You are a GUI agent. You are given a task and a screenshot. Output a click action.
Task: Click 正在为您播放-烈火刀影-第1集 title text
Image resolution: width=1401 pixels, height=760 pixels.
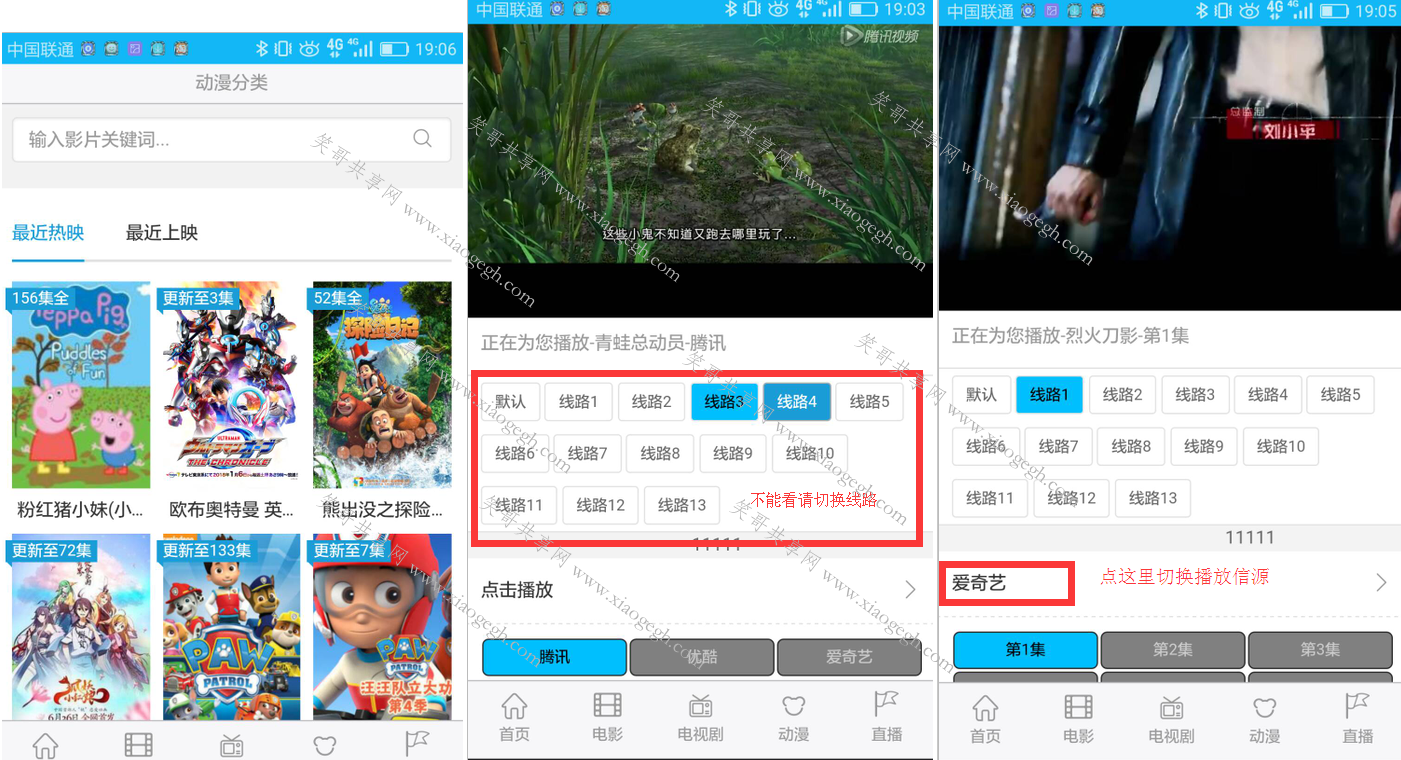pos(1071,336)
